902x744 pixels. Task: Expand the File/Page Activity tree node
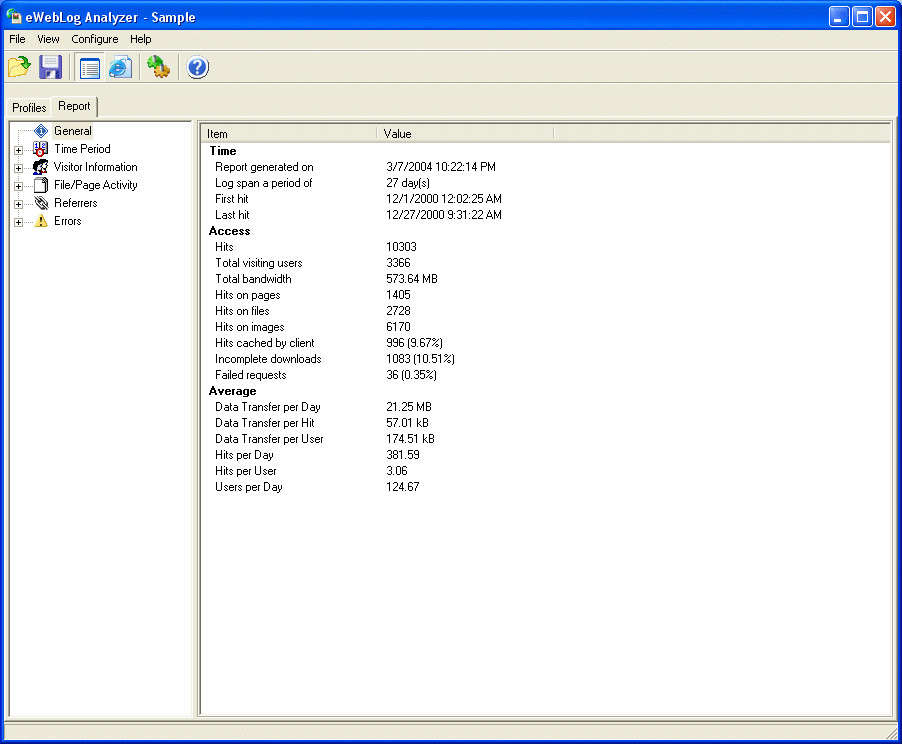(18, 186)
